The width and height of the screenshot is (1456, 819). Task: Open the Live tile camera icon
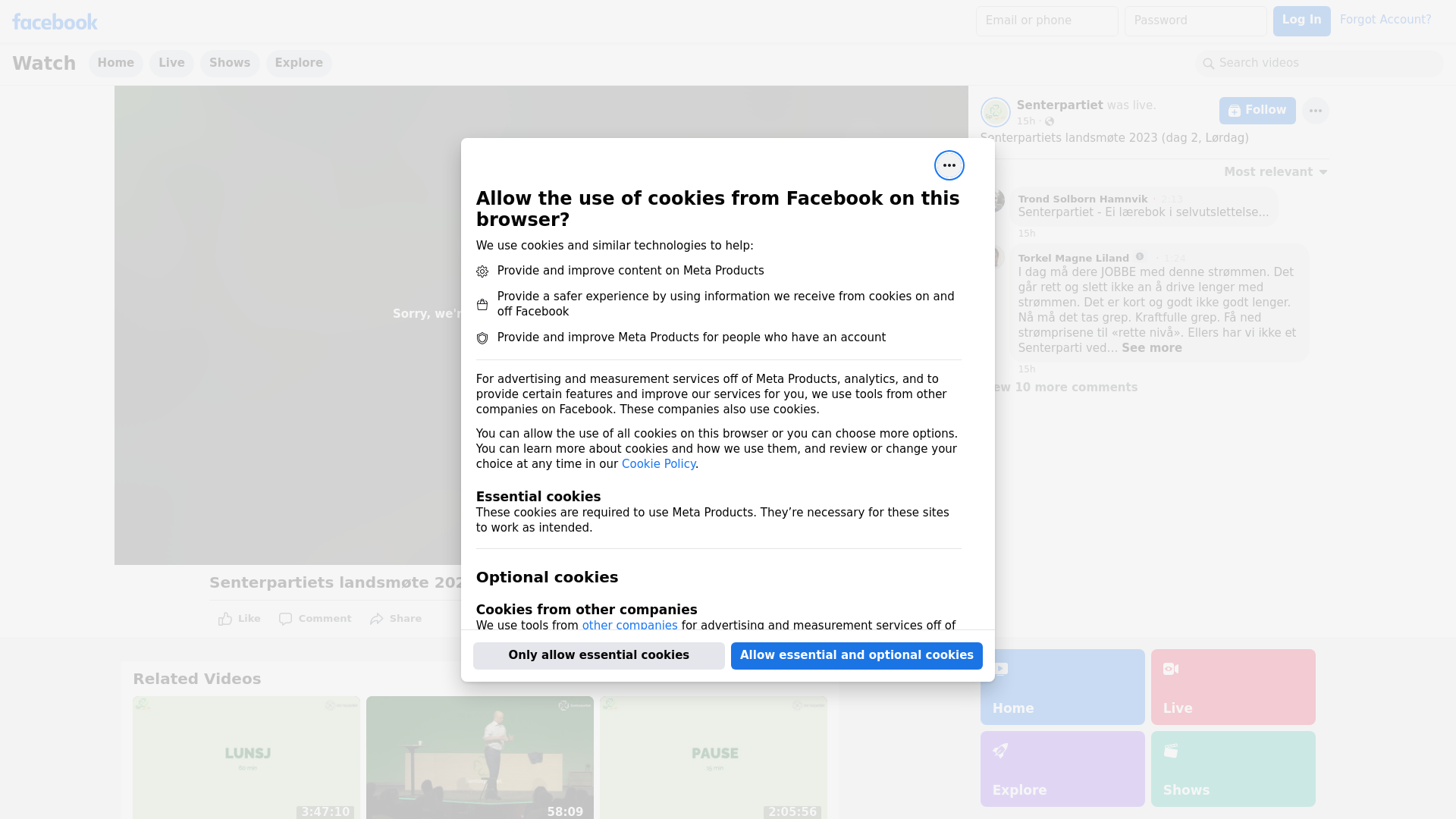(1171, 669)
